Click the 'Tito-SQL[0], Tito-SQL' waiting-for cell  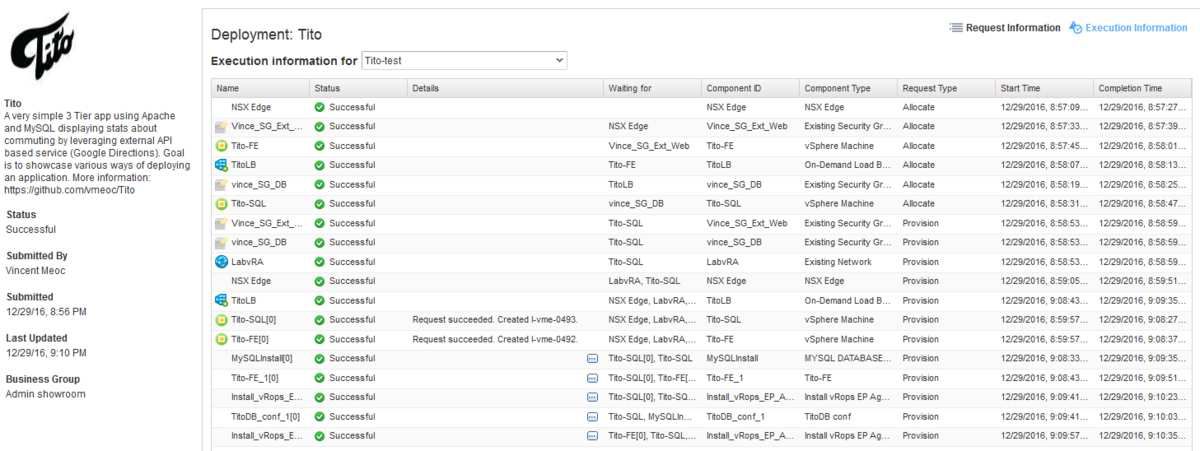[650, 359]
